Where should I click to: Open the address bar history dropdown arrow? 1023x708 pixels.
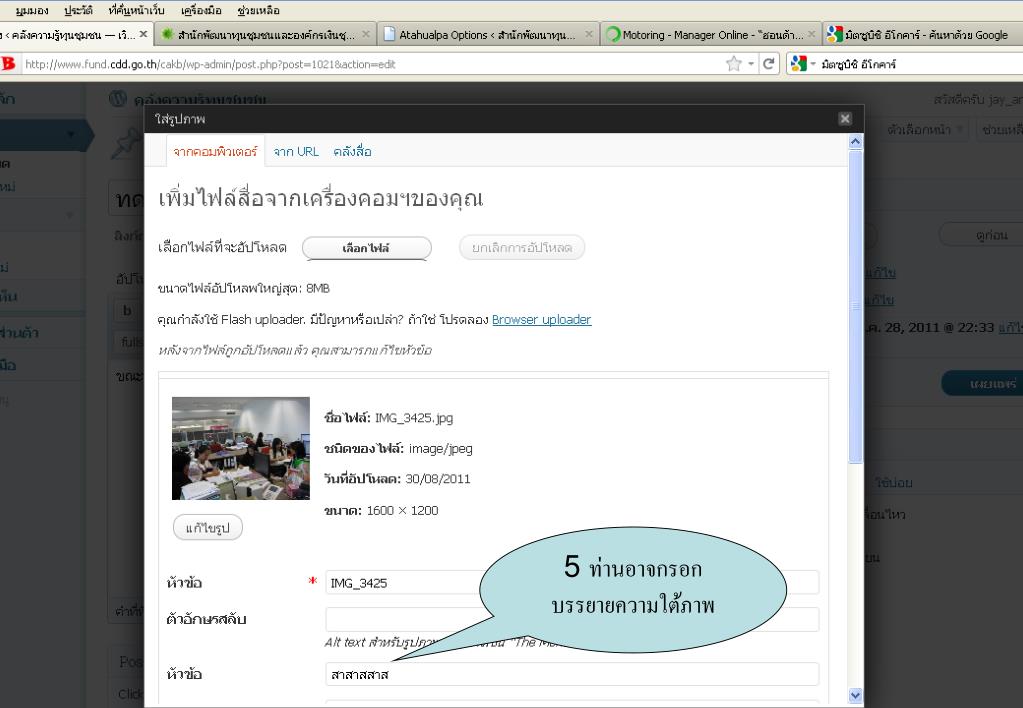point(752,63)
